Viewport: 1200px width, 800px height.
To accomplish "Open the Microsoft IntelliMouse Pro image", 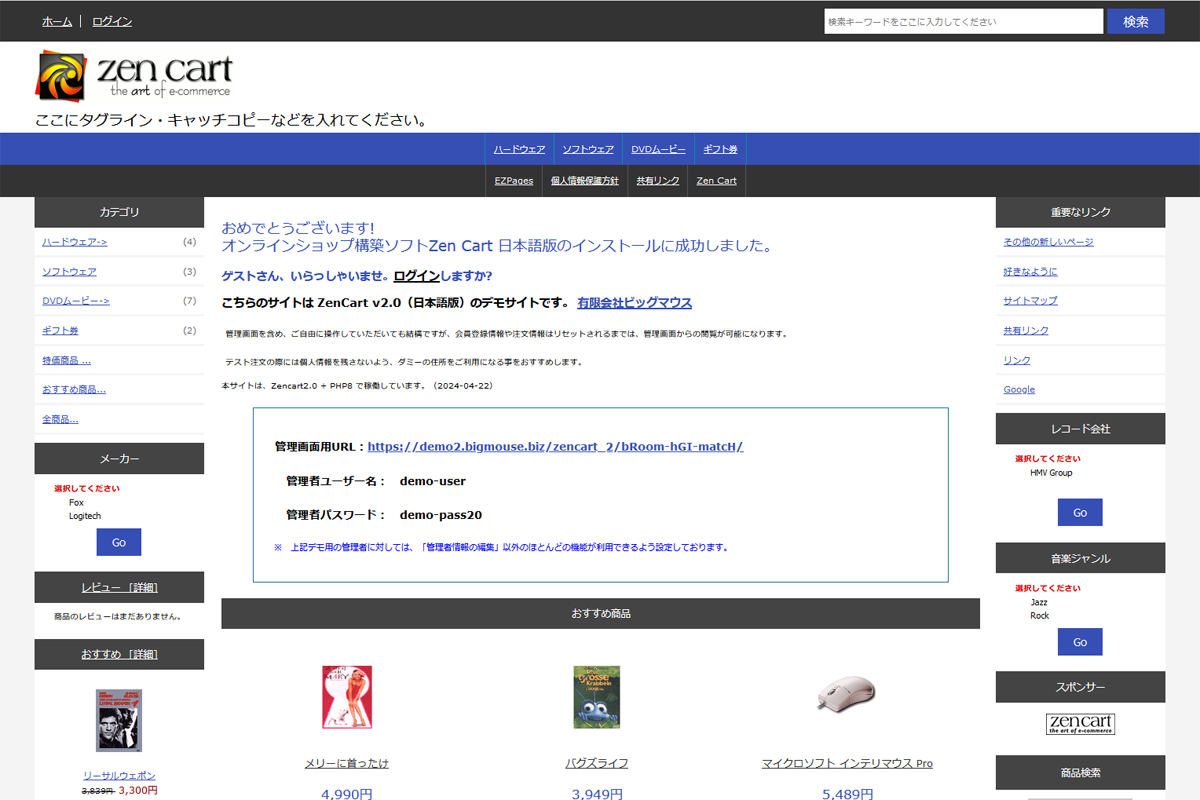I will 847,692.
